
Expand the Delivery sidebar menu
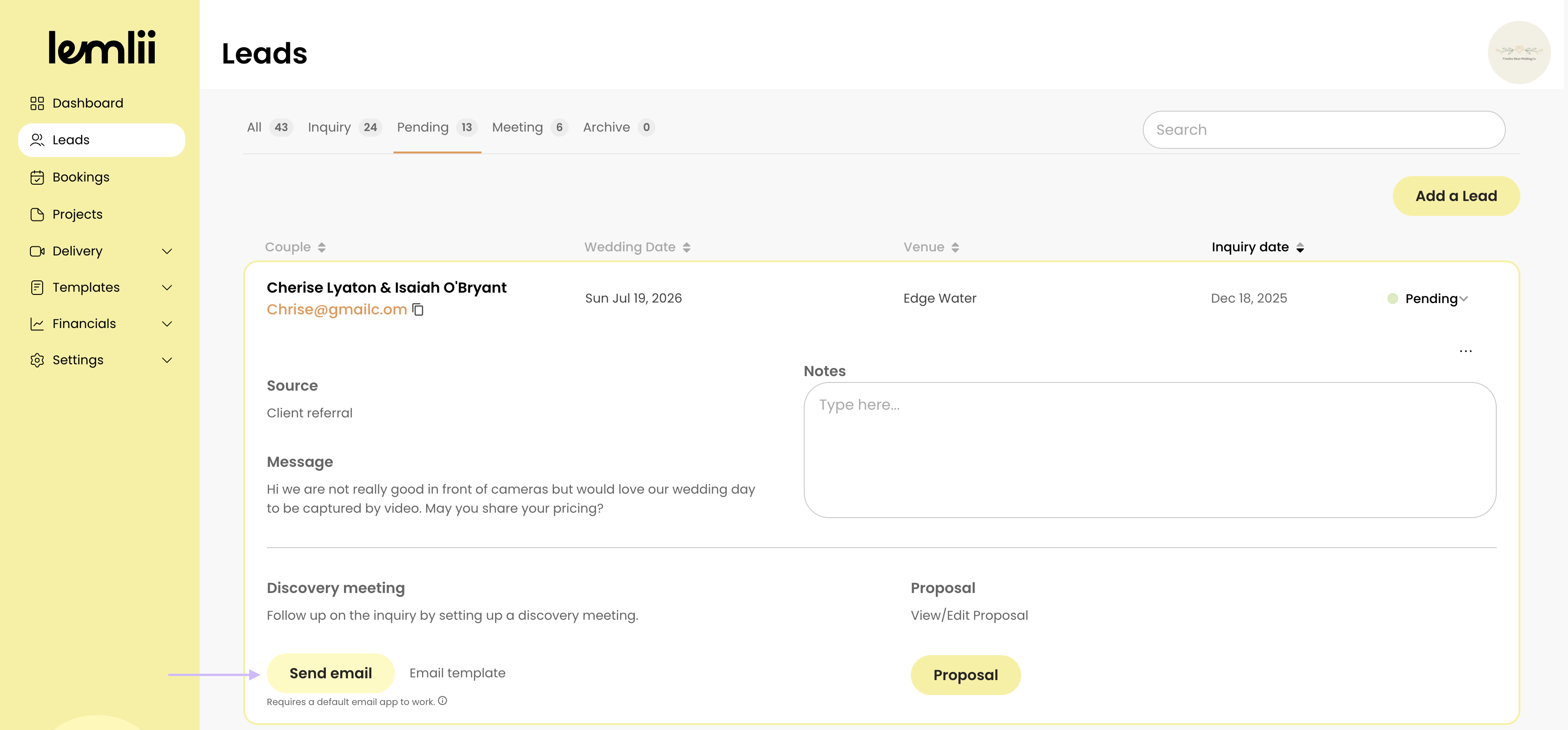tap(167, 251)
